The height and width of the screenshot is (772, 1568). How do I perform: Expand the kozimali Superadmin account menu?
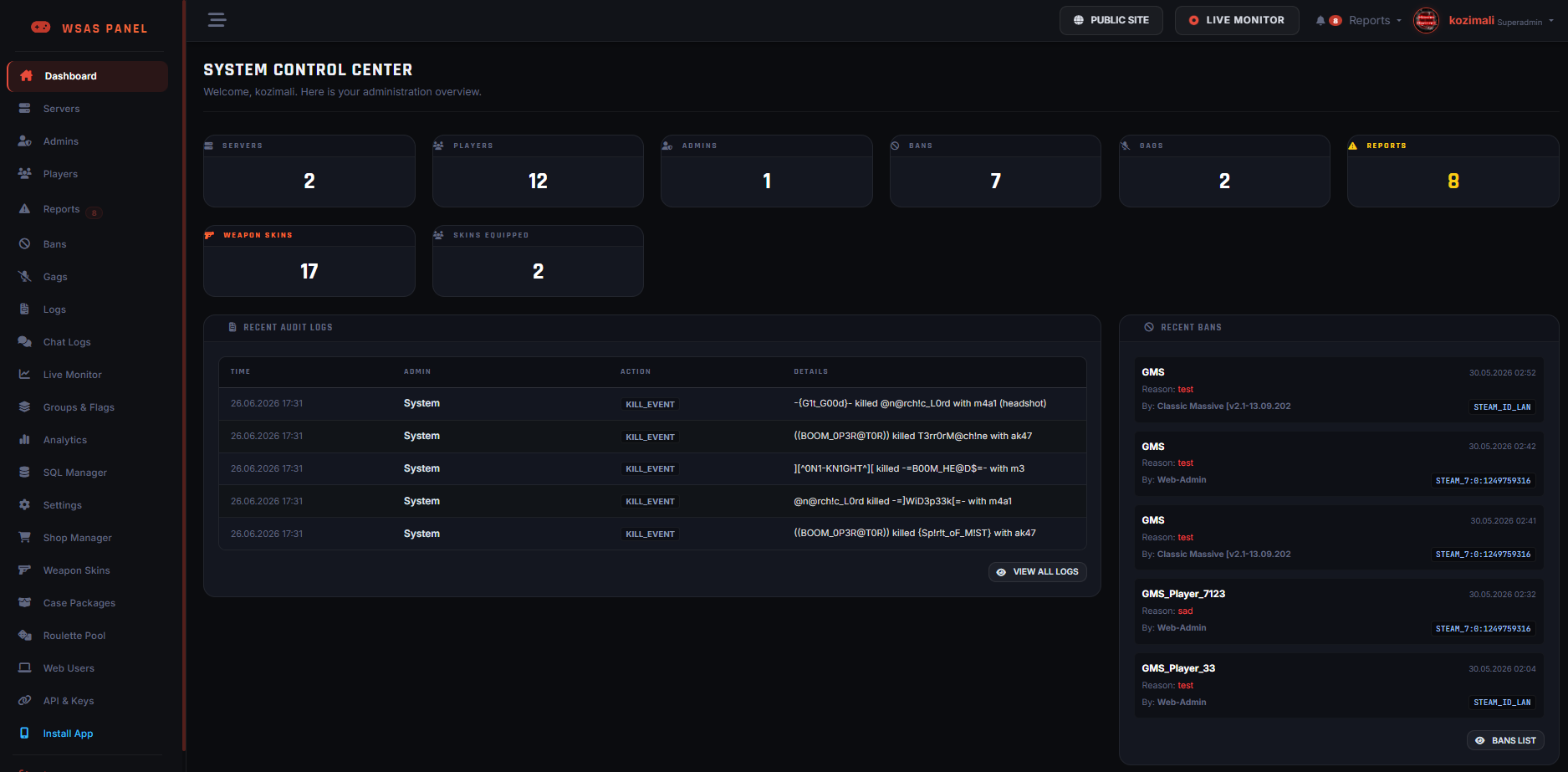click(1501, 21)
